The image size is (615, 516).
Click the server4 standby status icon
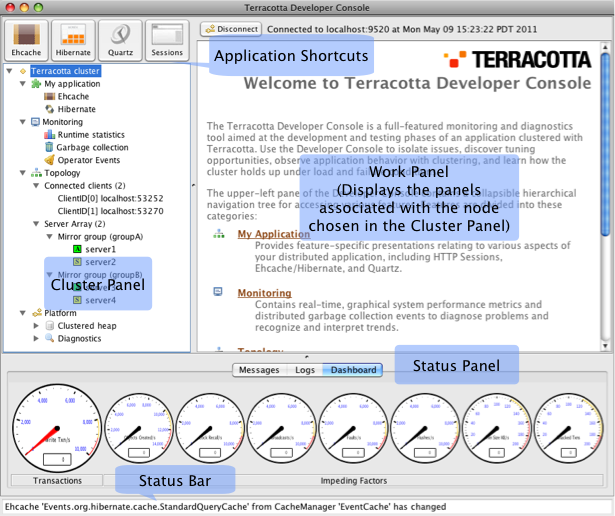77,300
